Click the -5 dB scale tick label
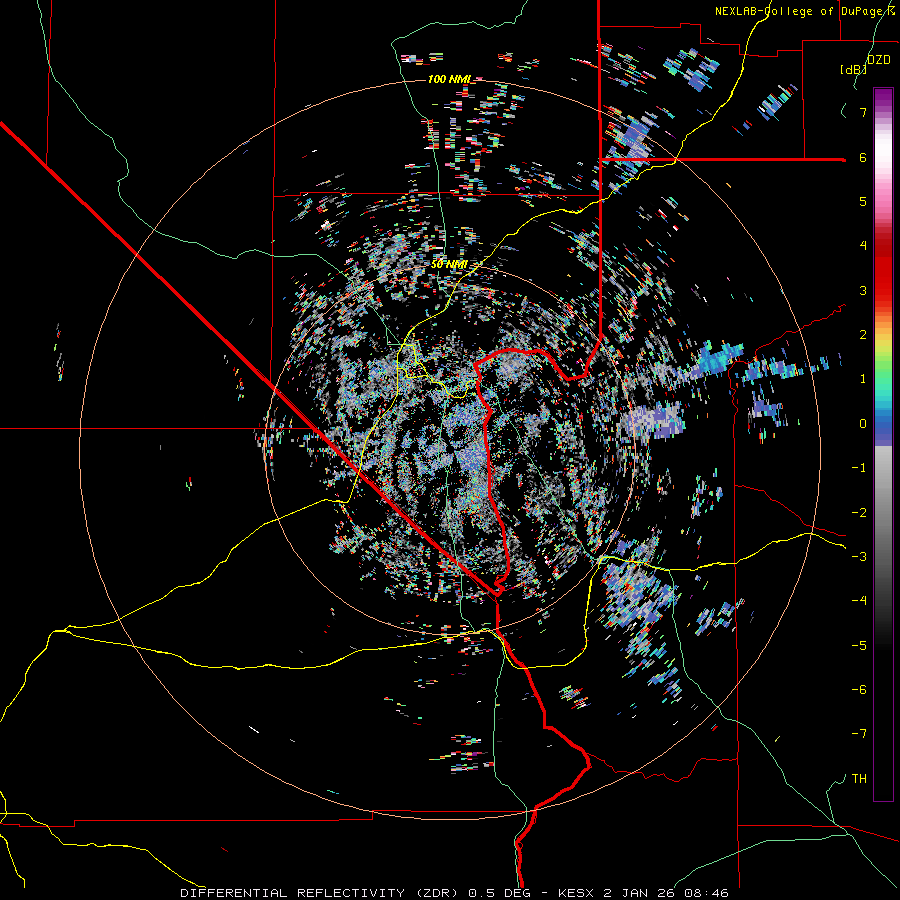Viewport: 900px width, 900px height. click(x=859, y=645)
